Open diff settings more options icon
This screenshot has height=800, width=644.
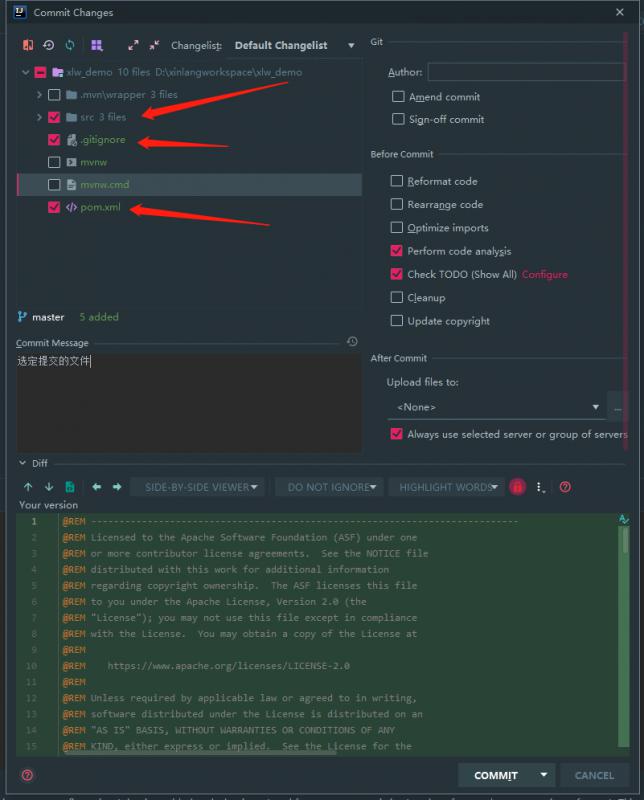click(x=540, y=487)
